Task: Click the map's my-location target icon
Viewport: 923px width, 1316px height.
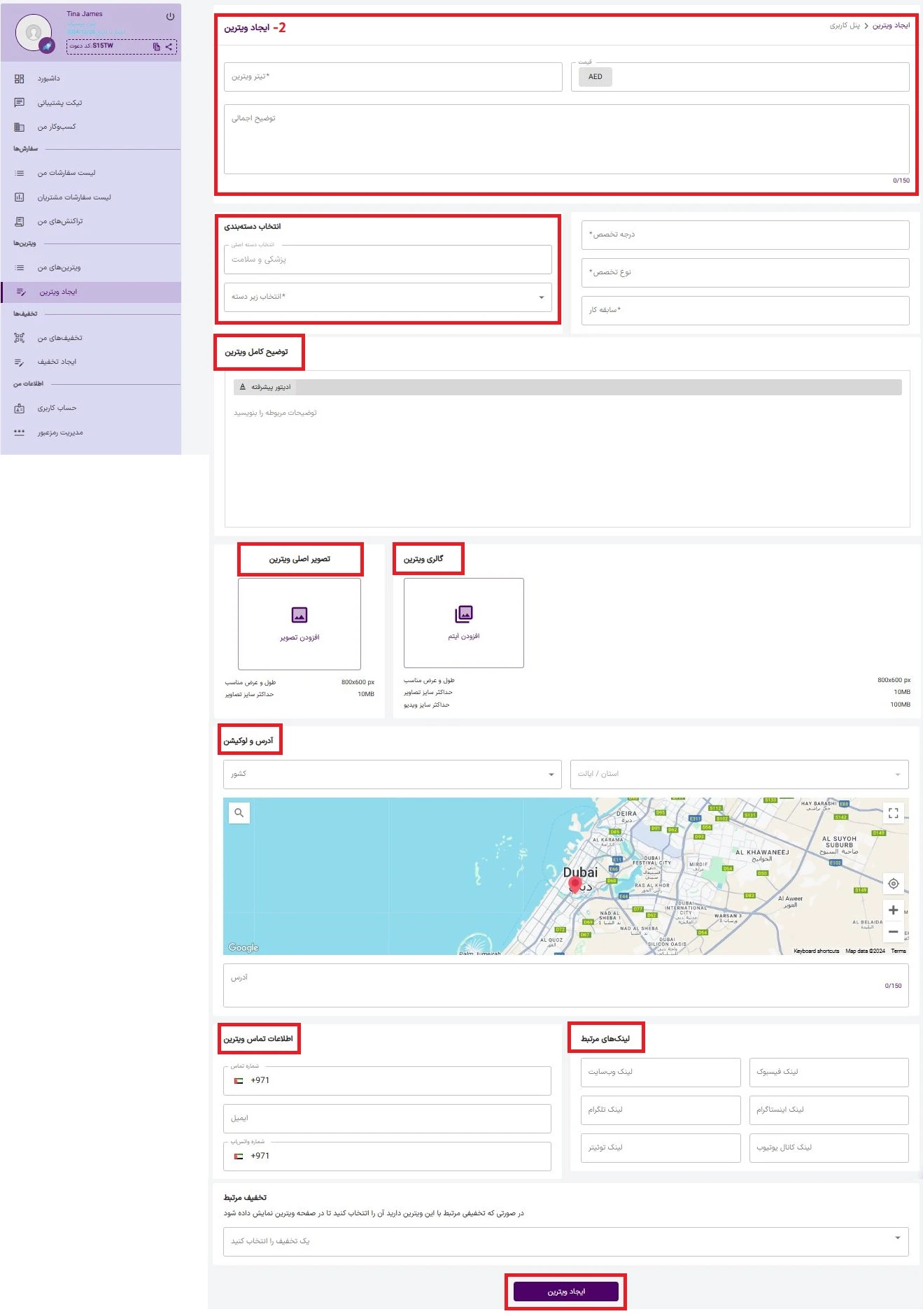Action: pos(893,884)
